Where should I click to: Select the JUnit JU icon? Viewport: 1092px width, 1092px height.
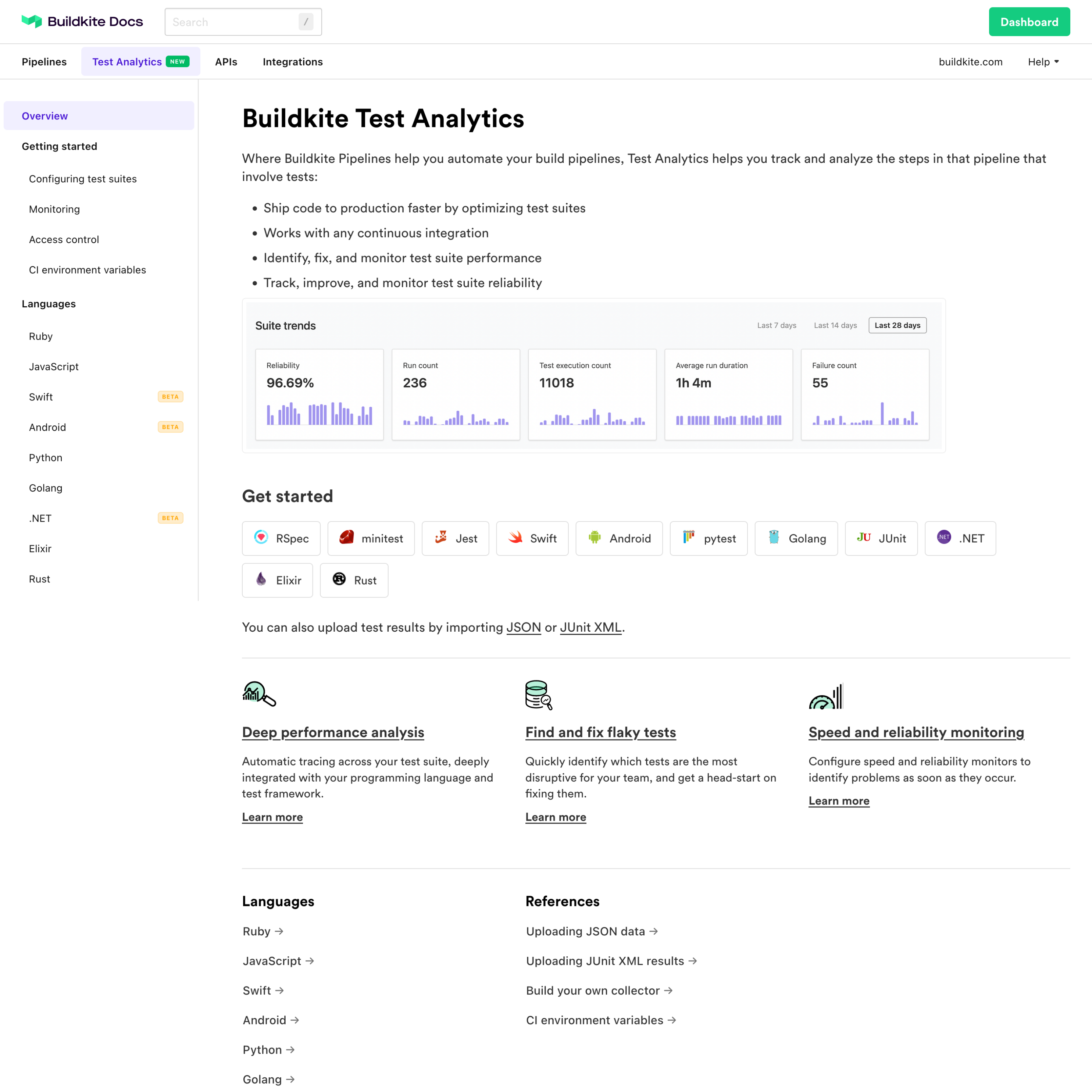[x=864, y=537]
